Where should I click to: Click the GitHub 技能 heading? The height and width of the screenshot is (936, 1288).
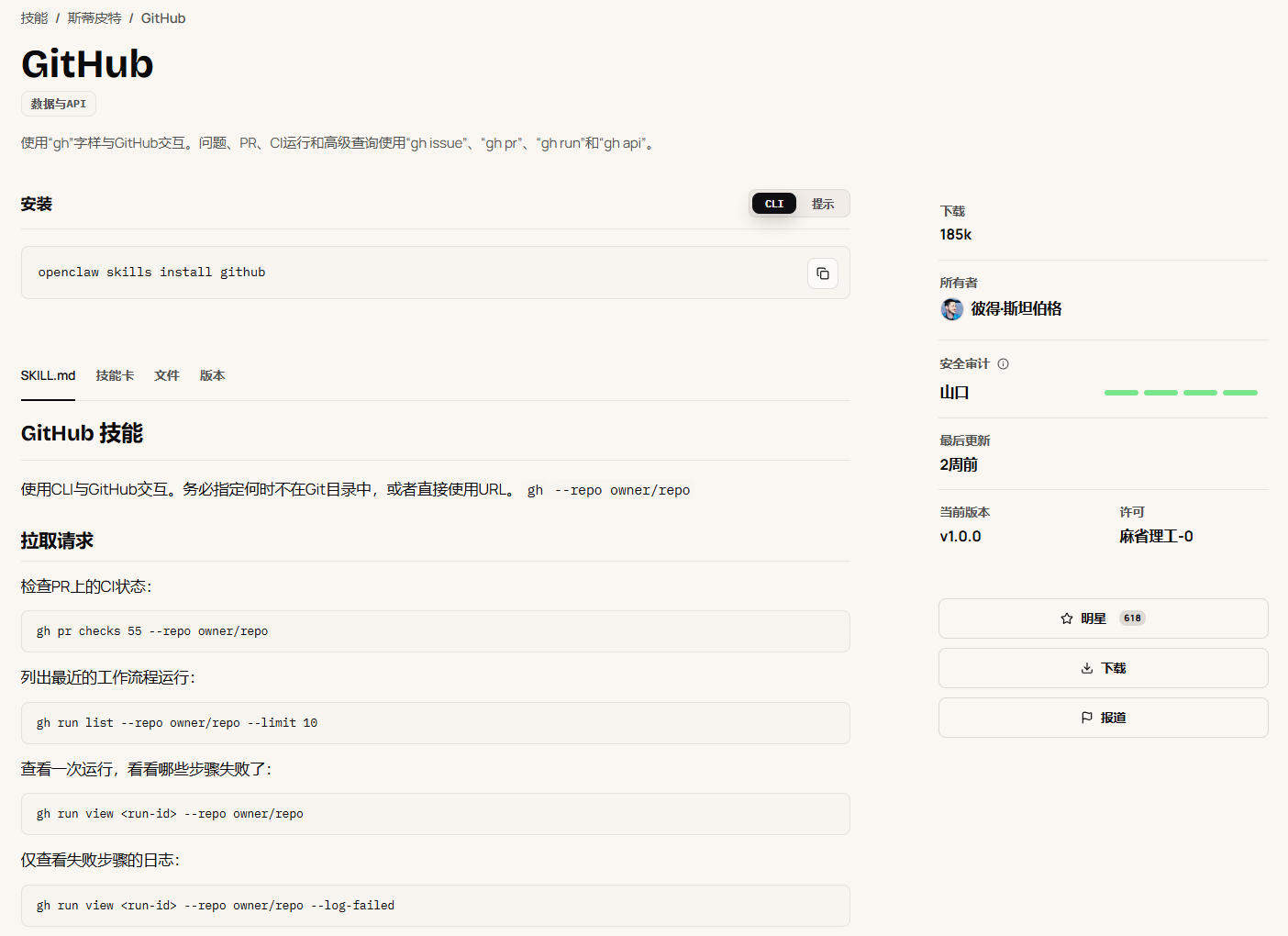pyautogui.click(x=82, y=433)
